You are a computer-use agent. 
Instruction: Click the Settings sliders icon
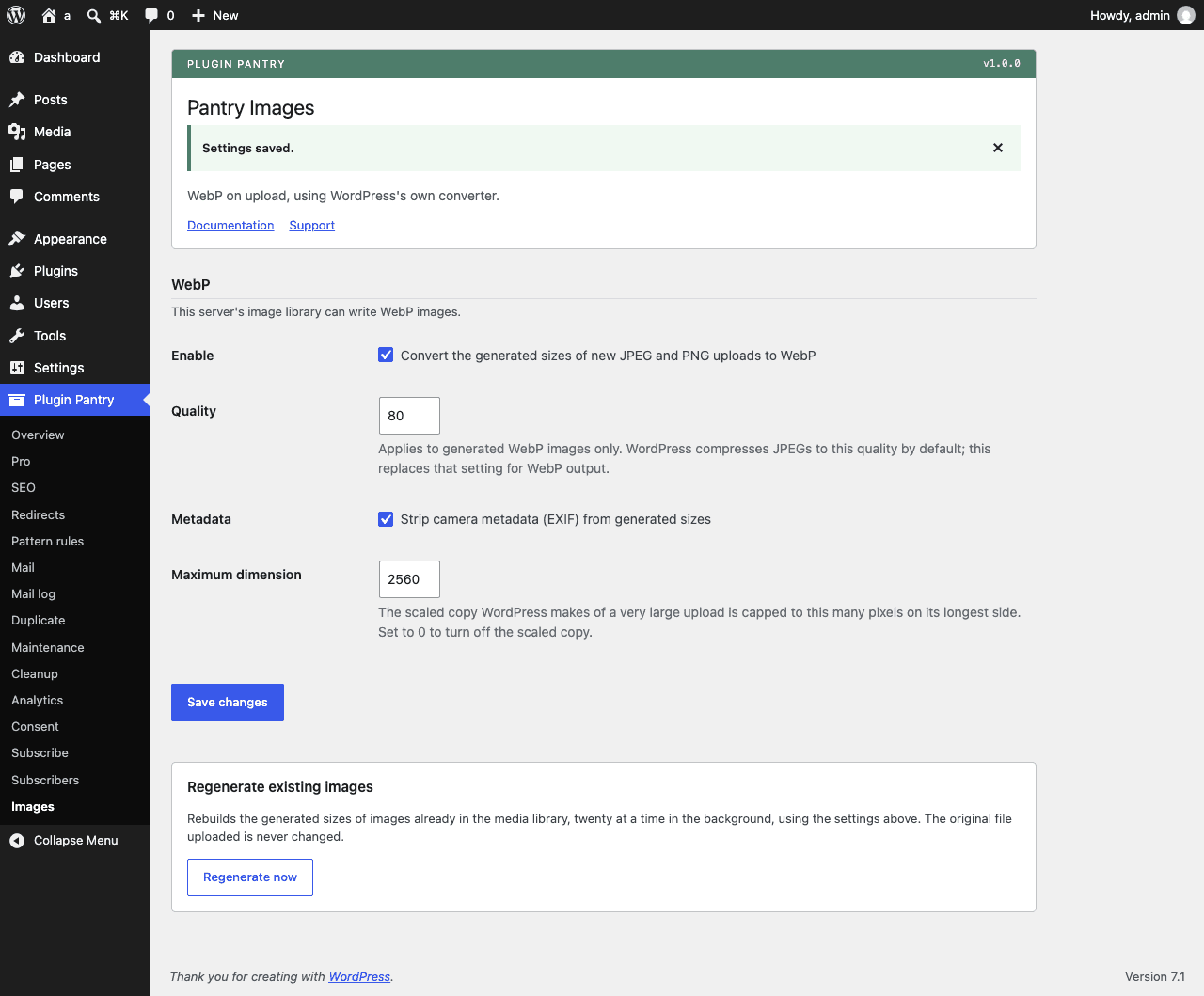tap(17, 368)
